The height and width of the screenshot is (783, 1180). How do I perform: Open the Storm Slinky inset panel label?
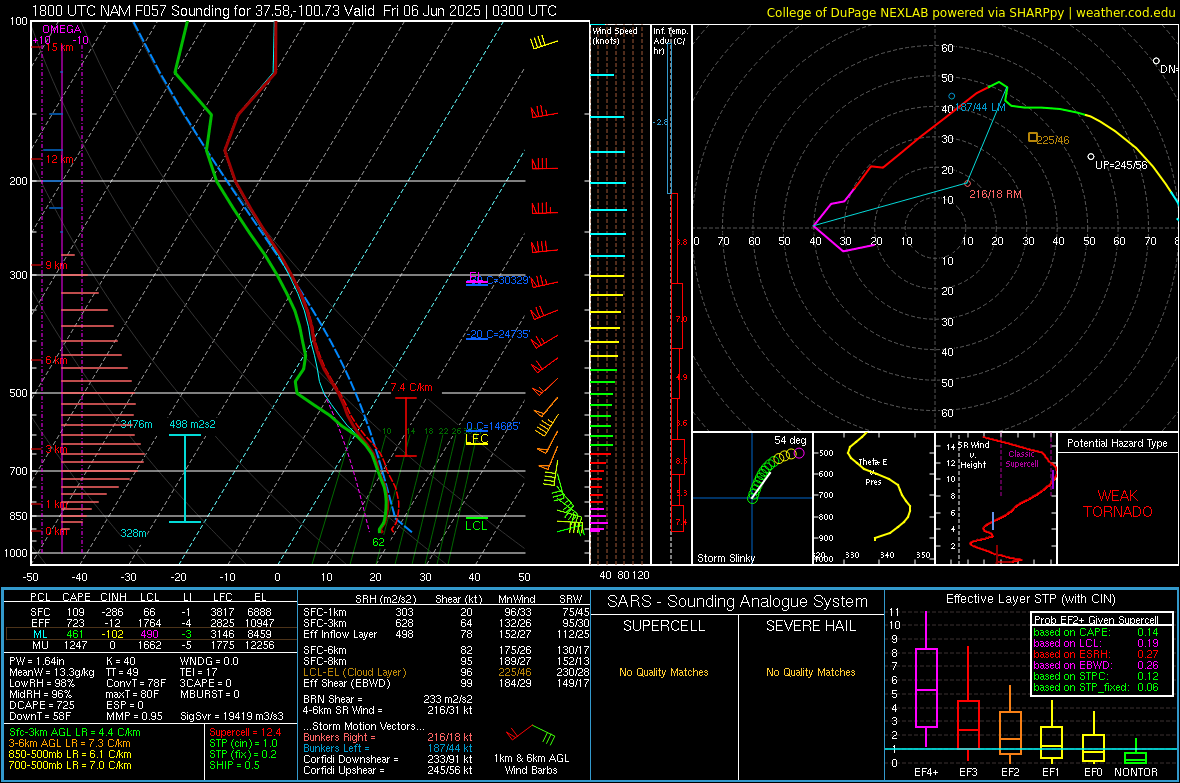(725, 558)
